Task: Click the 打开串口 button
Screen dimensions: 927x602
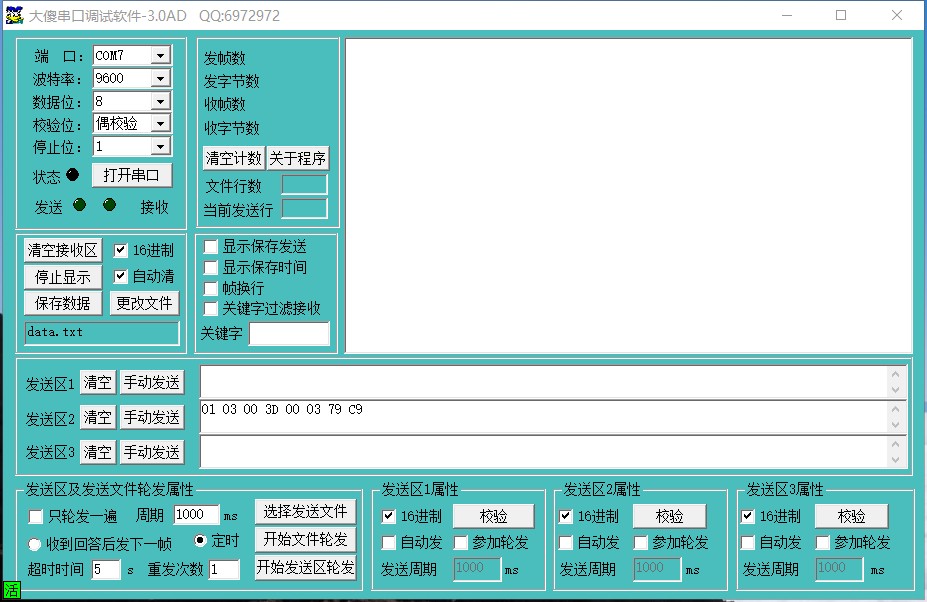Action: 132,175
